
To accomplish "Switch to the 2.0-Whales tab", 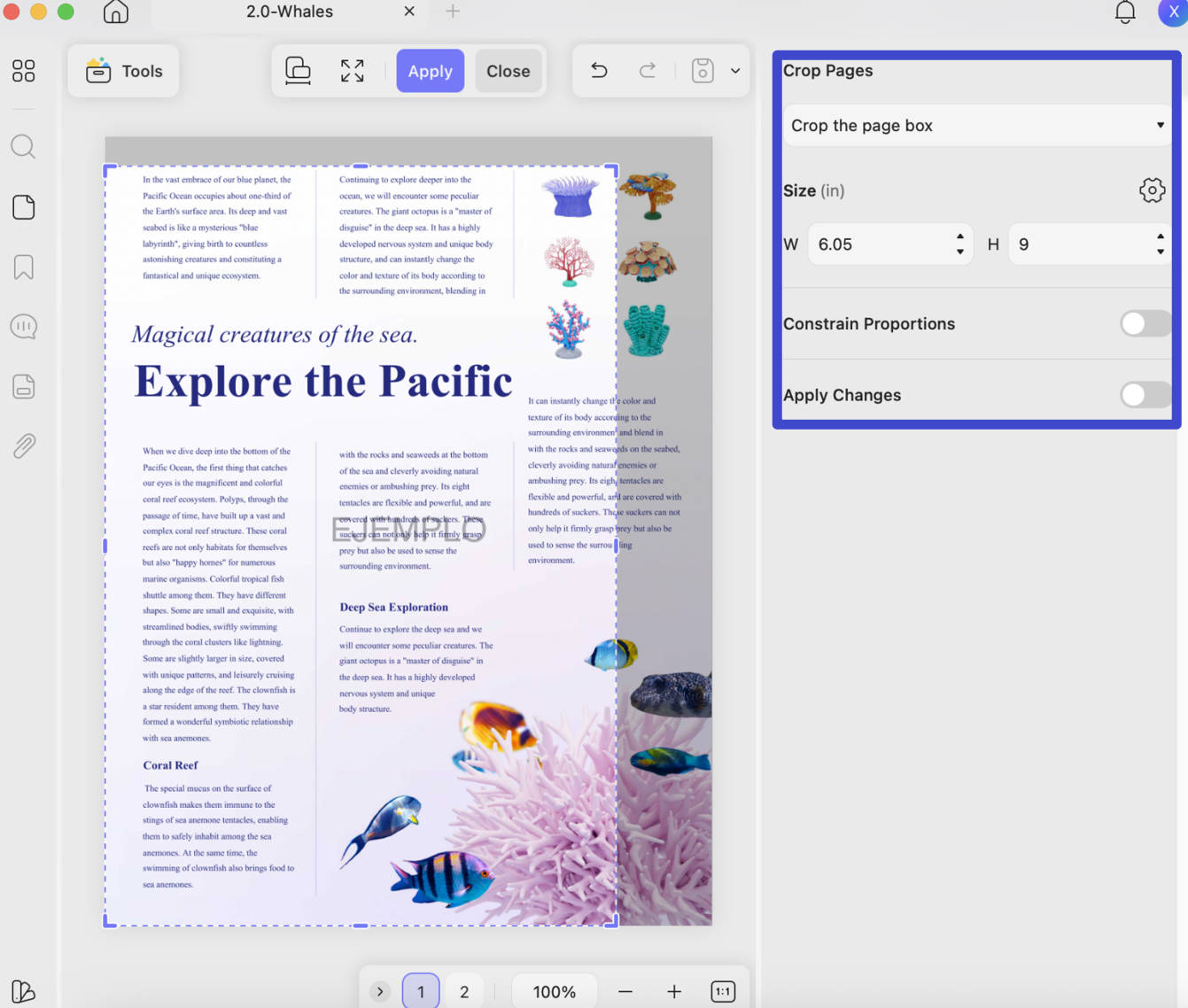I will [x=290, y=12].
